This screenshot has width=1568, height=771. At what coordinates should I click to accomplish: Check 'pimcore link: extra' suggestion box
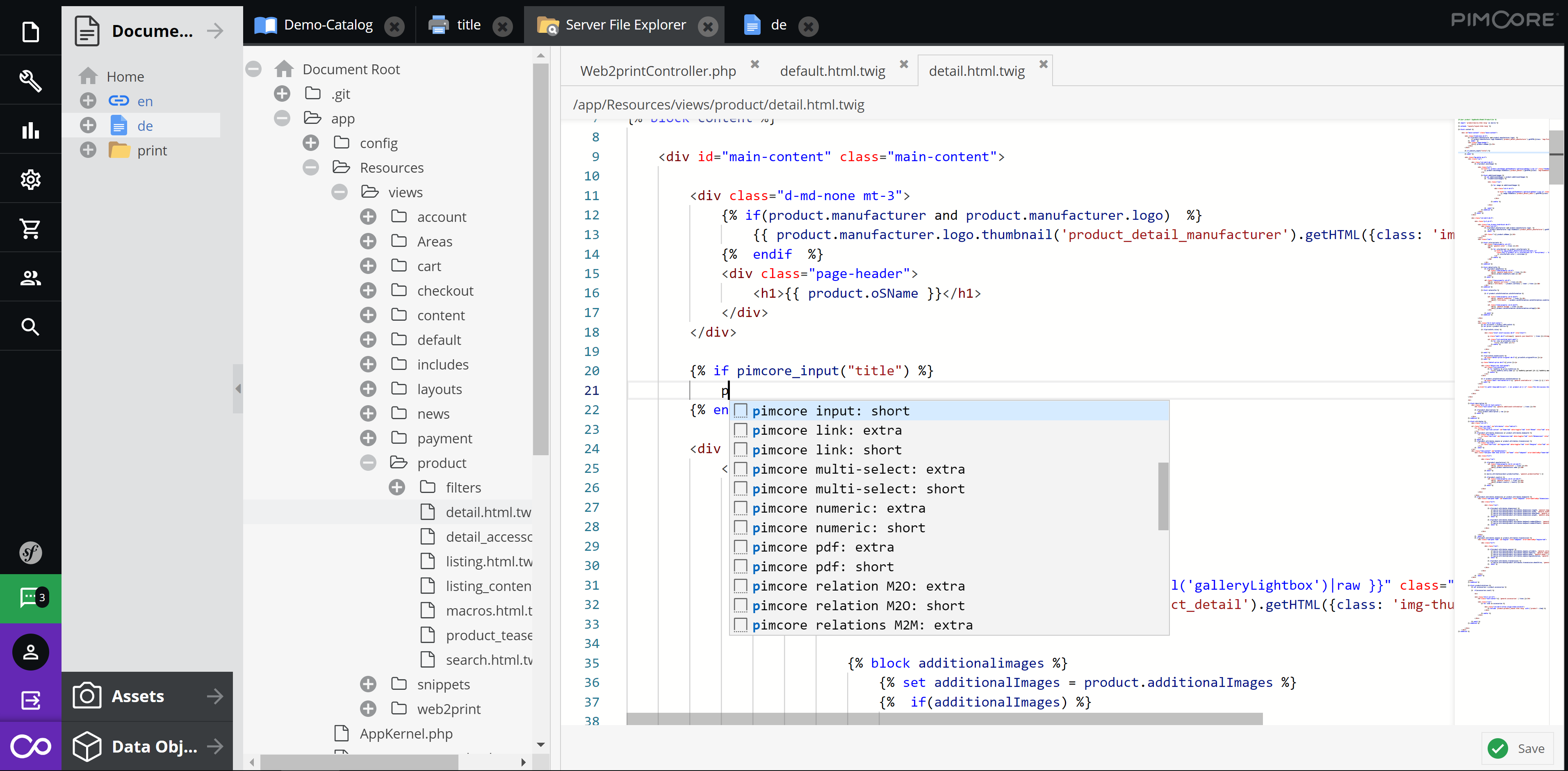[740, 430]
